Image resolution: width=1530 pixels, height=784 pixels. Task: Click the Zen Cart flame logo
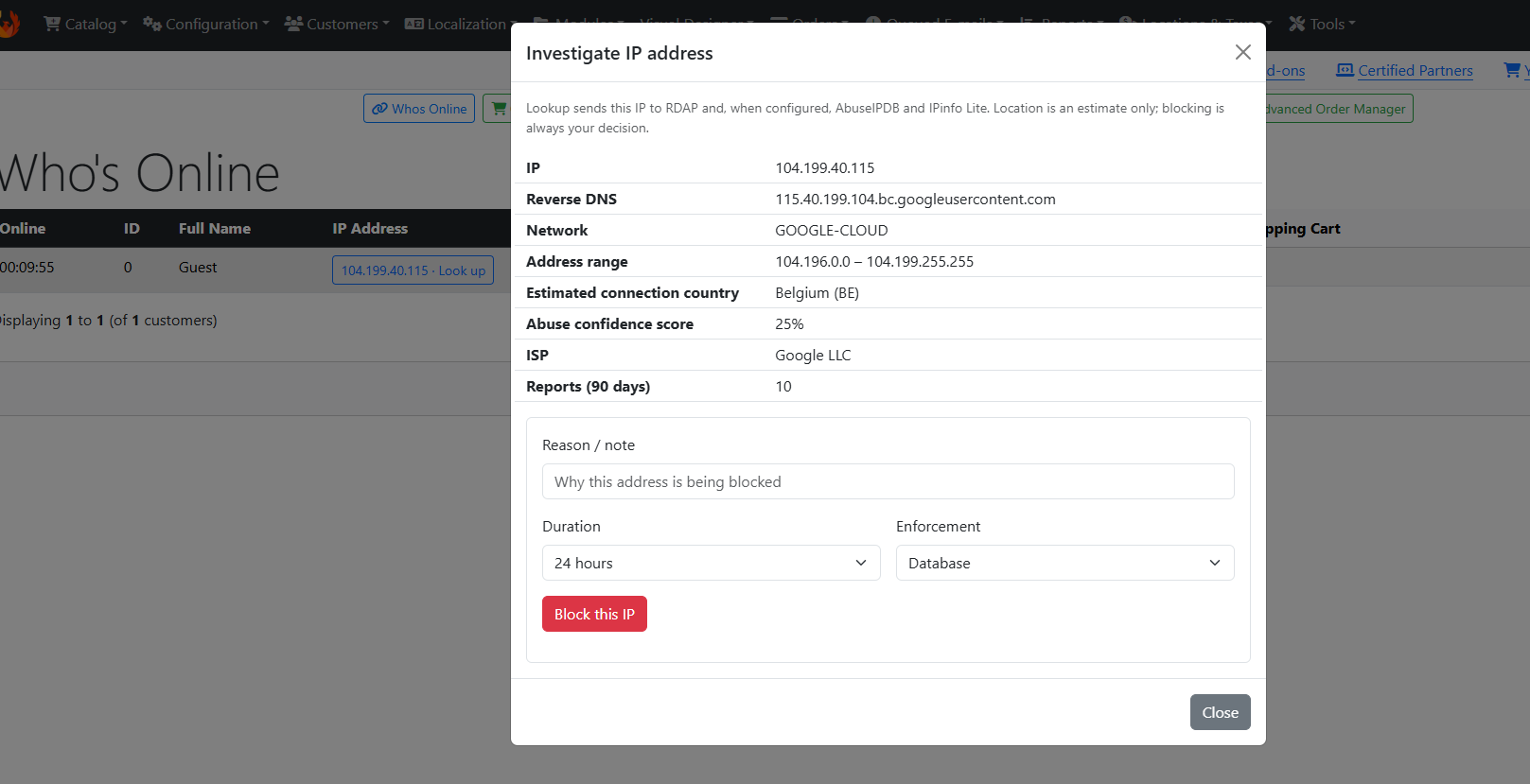9,24
